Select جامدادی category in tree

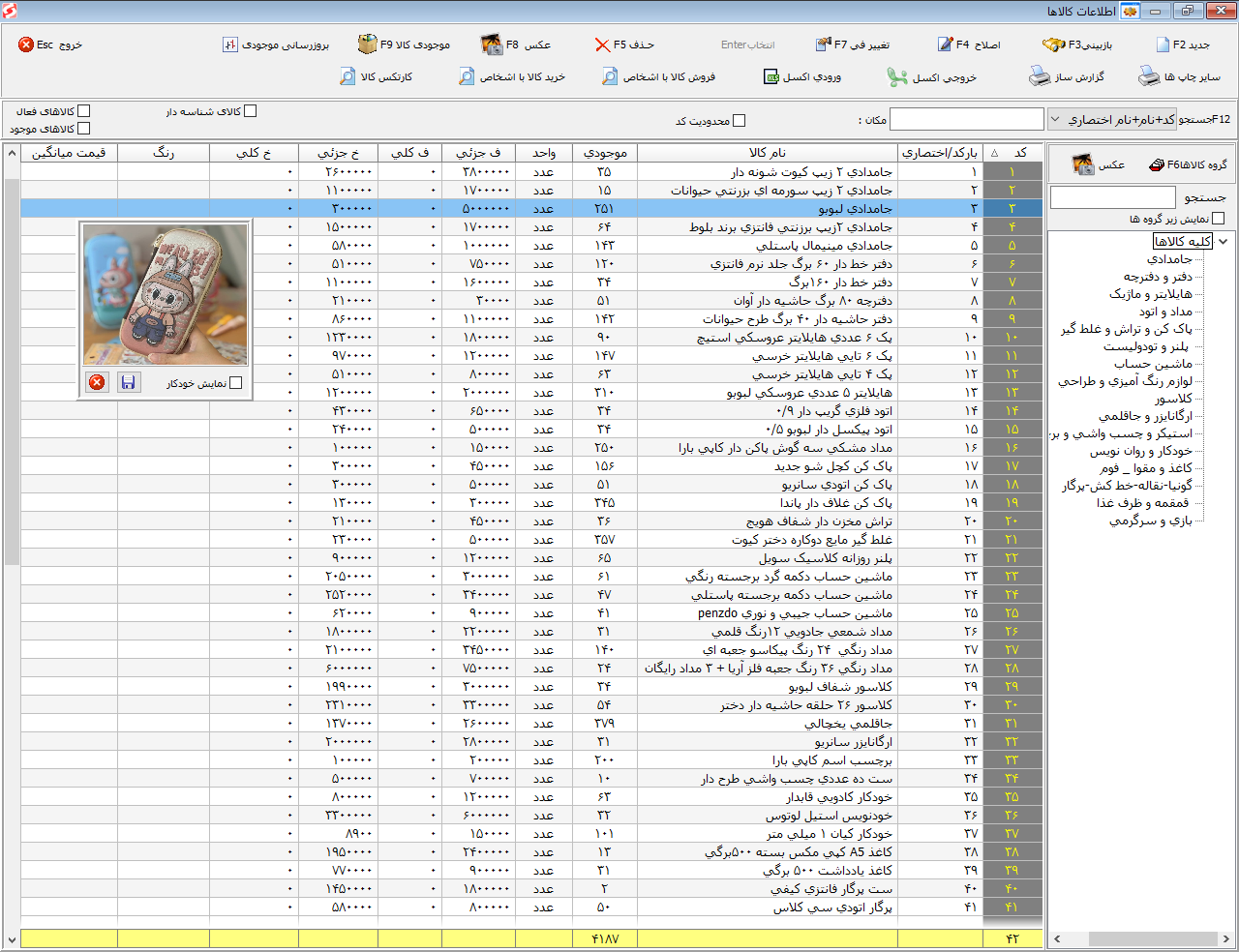[x=1170, y=259]
